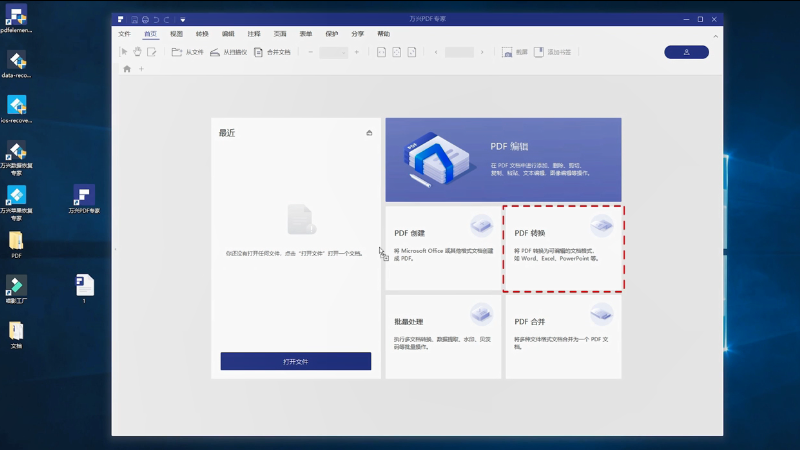Create PDF using 从扫描仪
Viewport: 800px width, 450px height.
(x=229, y=52)
